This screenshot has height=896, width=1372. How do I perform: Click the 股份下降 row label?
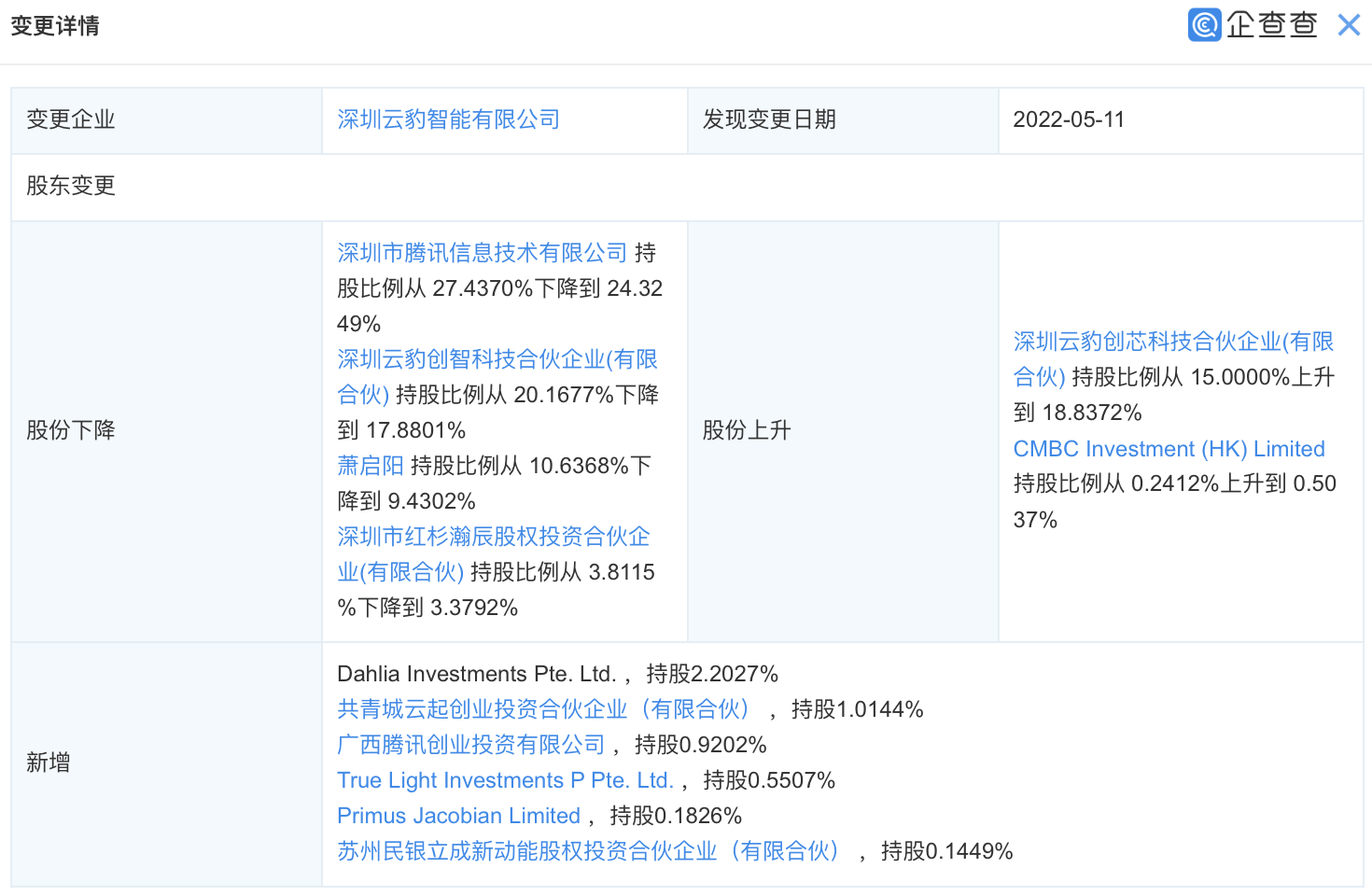tap(71, 430)
